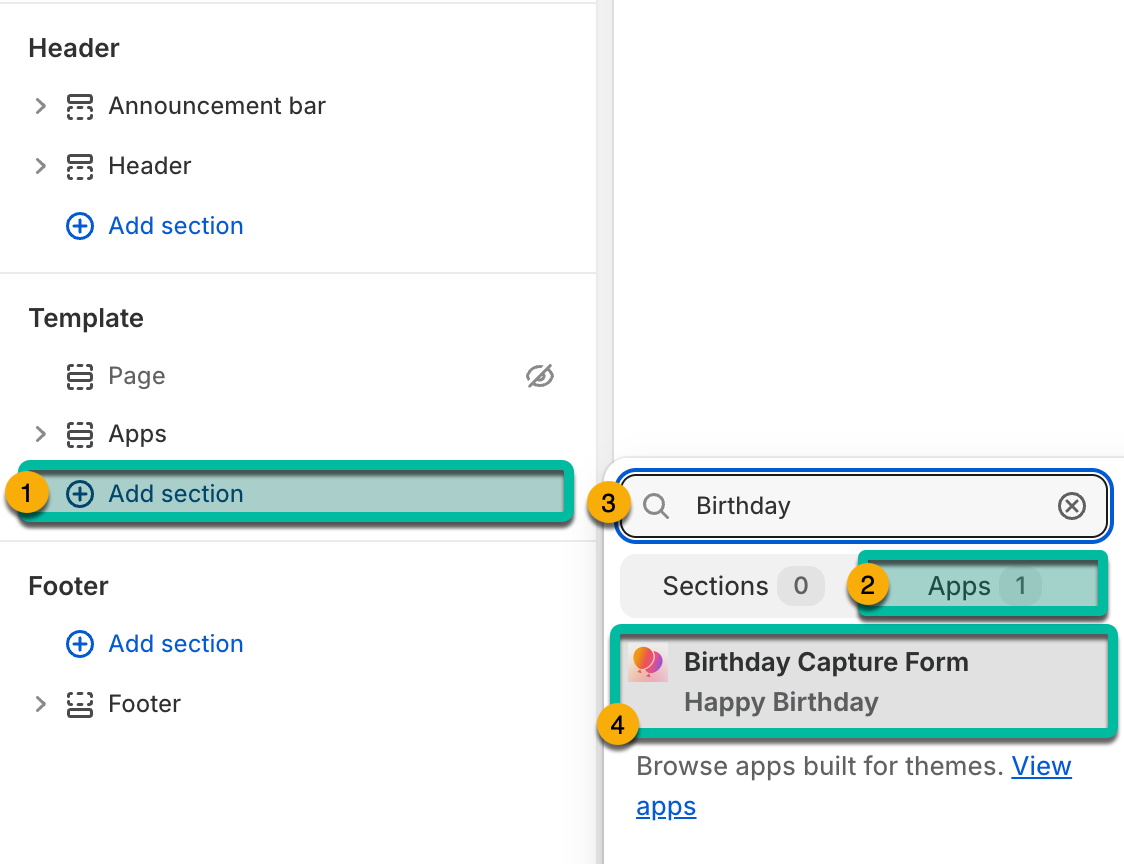This screenshot has width=1124, height=864.
Task: Expand the Footer section chevron
Action: pos(40,704)
